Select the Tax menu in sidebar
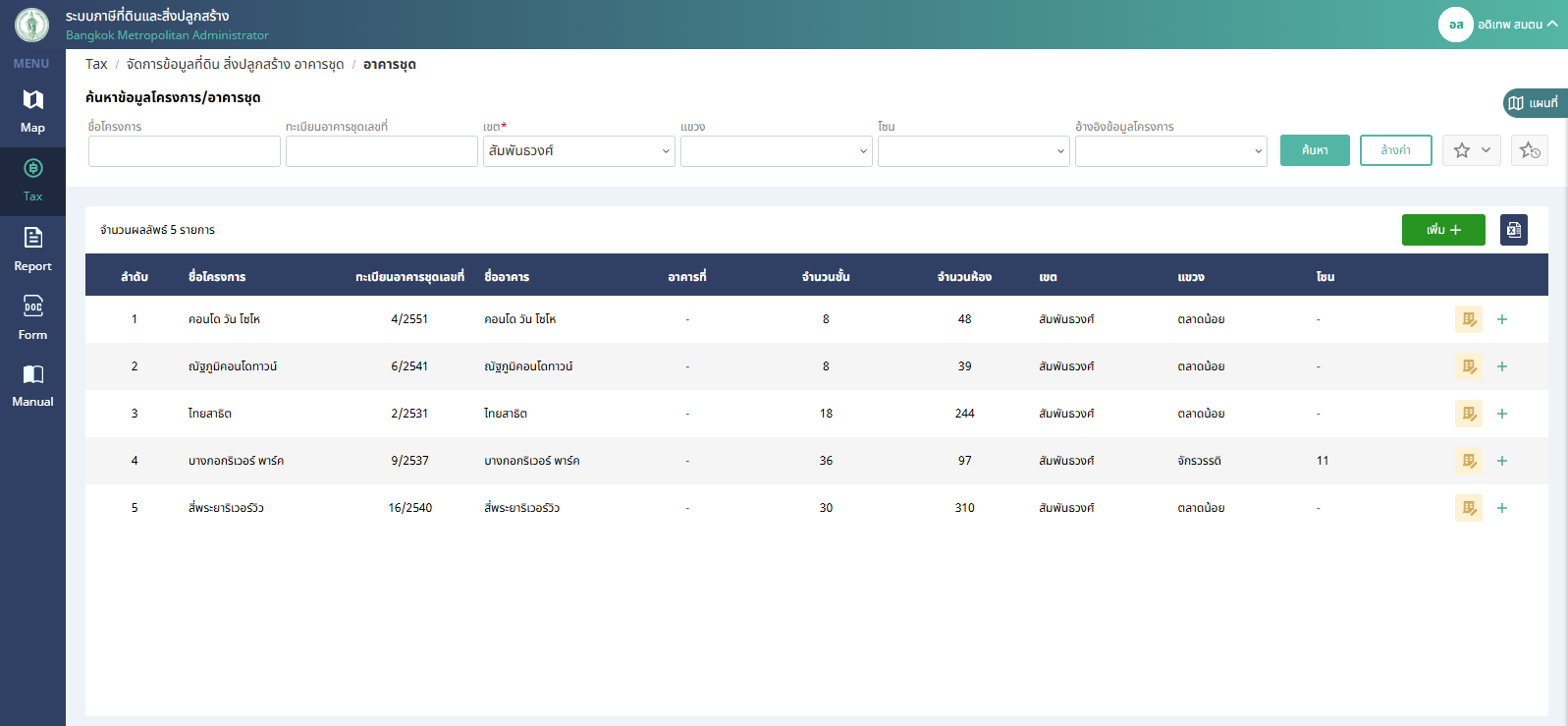This screenshot has width=1568, height=726. [32, 181]
